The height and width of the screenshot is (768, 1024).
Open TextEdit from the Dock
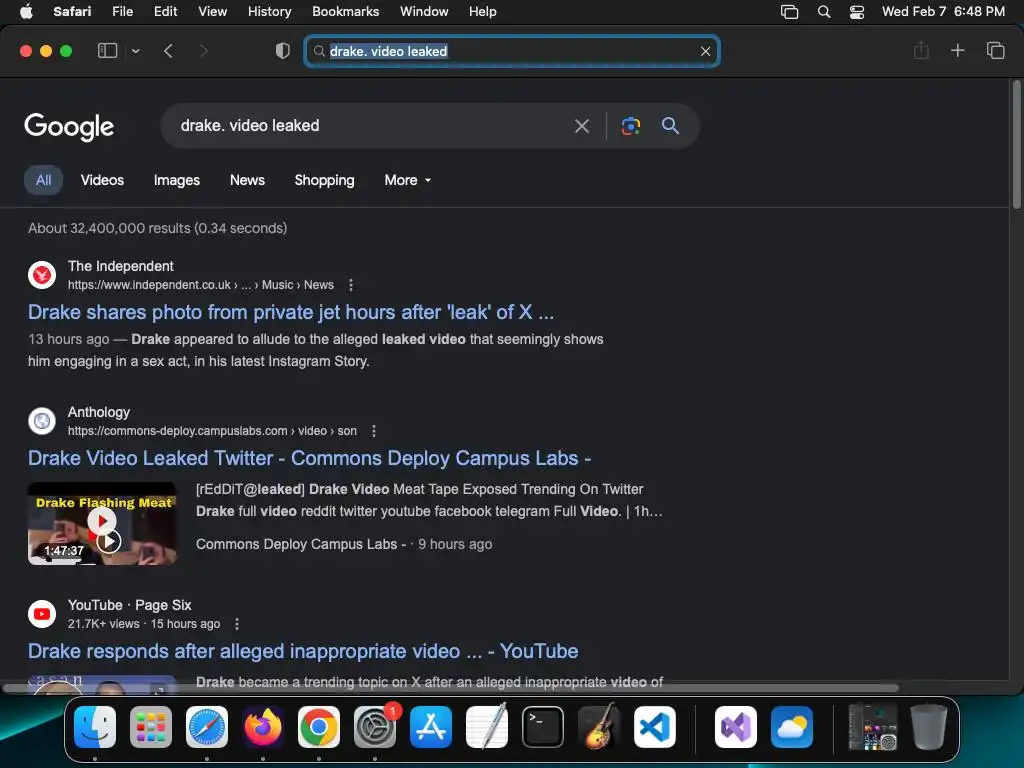point(487,727)
